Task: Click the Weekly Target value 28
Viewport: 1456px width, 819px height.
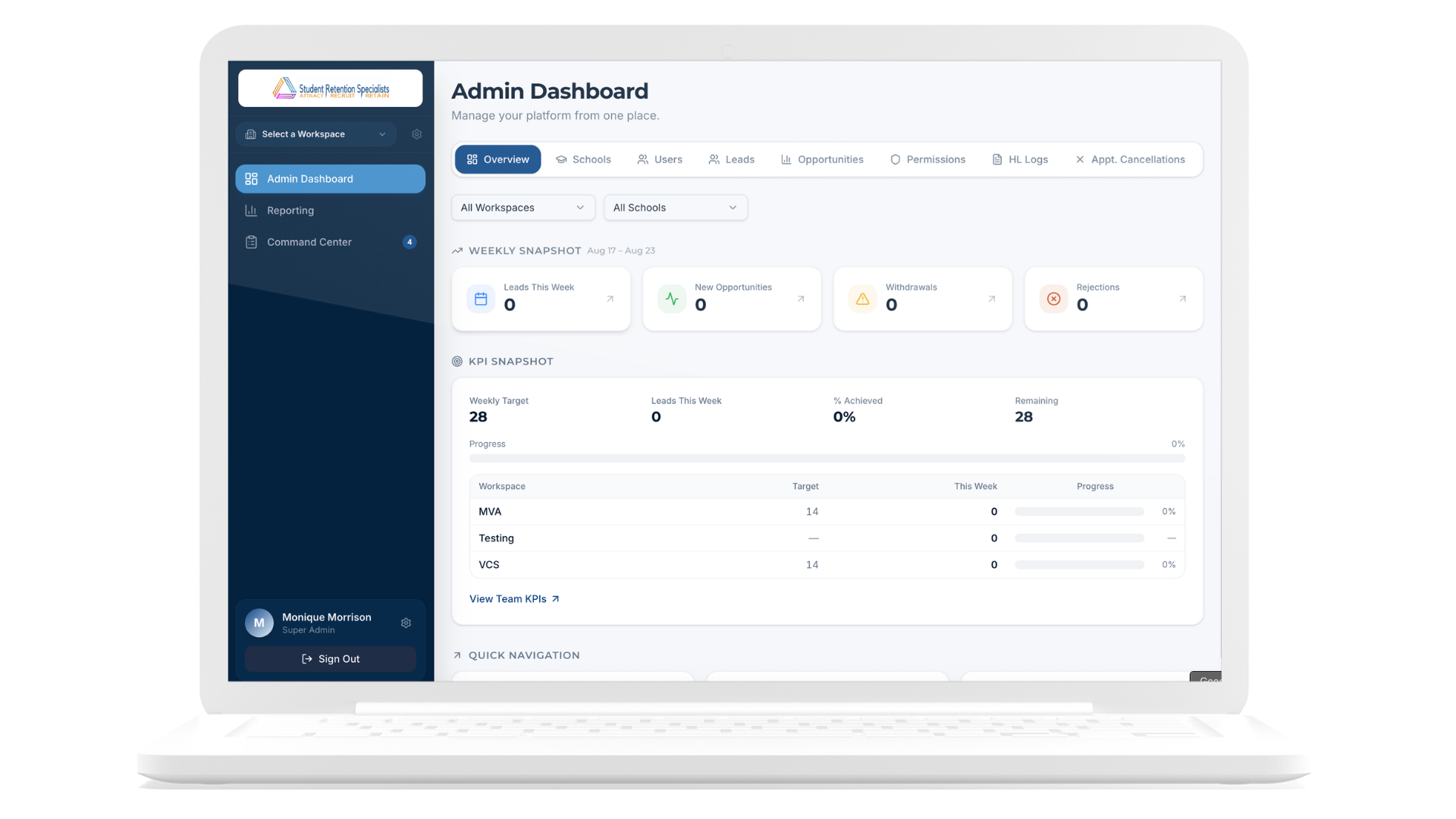Action: pos(479,417)
